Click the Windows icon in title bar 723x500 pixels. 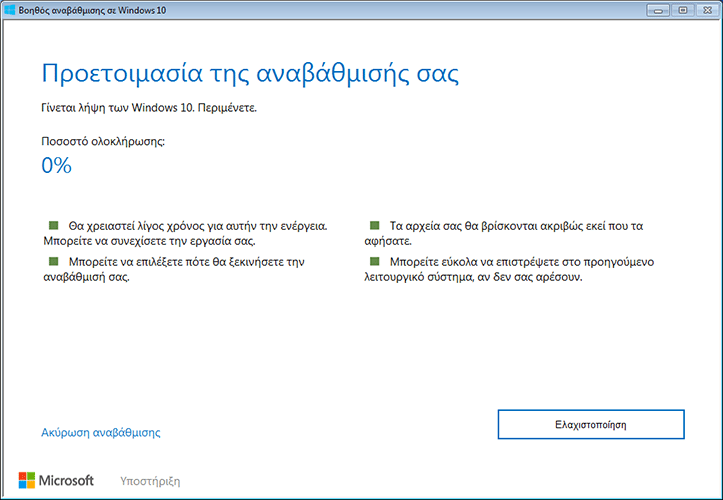9,10
